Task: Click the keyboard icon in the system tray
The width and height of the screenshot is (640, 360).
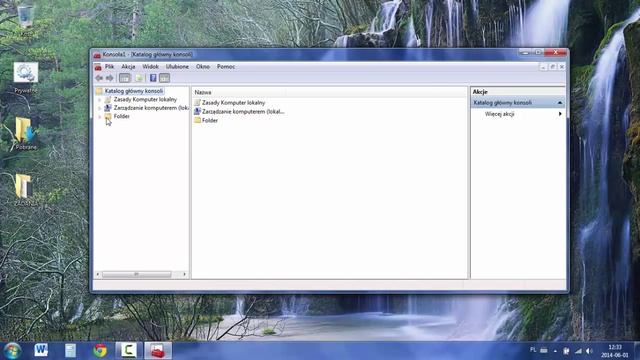Action: [x=544, y=350]
